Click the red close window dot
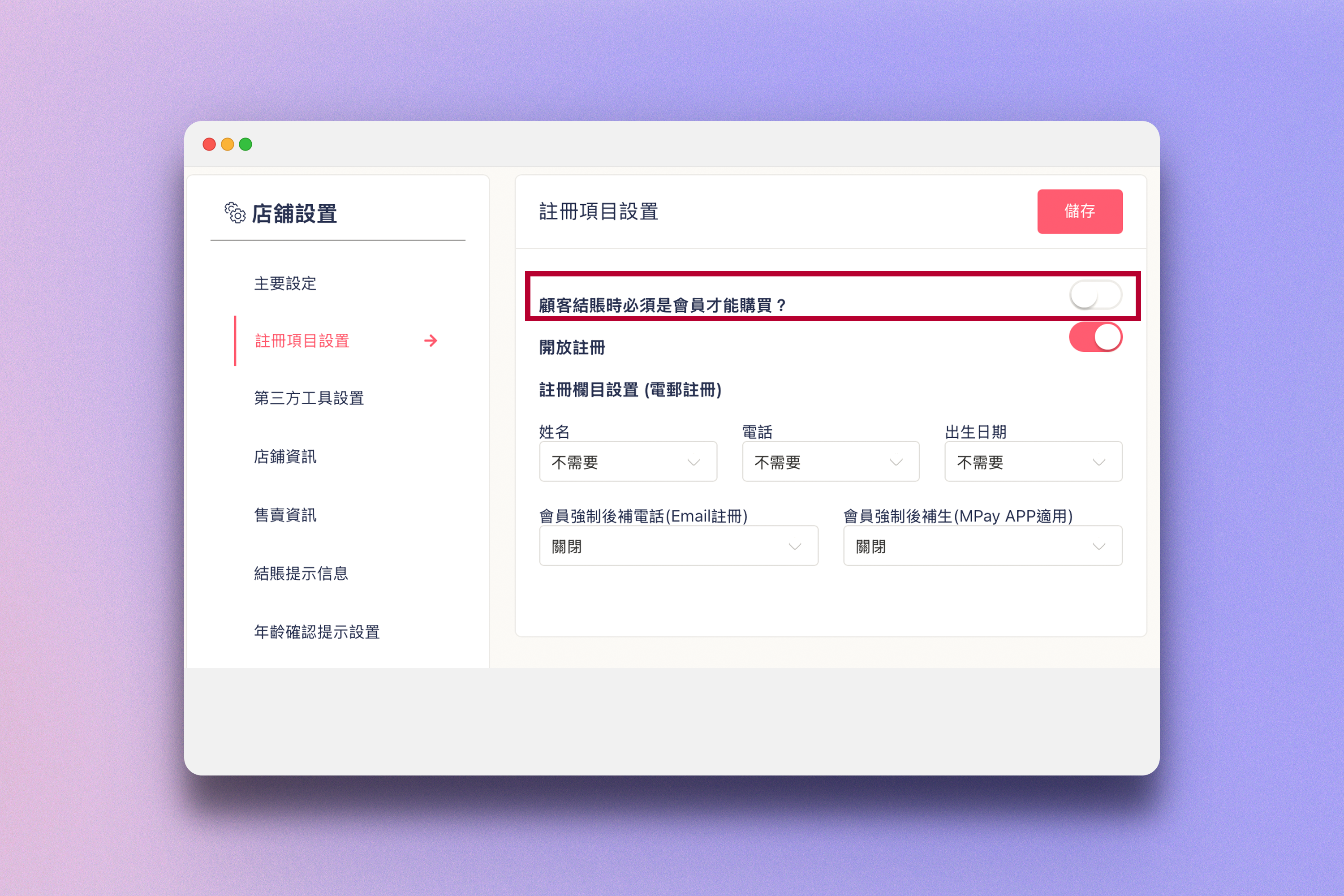The width and height of the screenshot is (1344, 896). pyautogui.click(x=209, y=145)
